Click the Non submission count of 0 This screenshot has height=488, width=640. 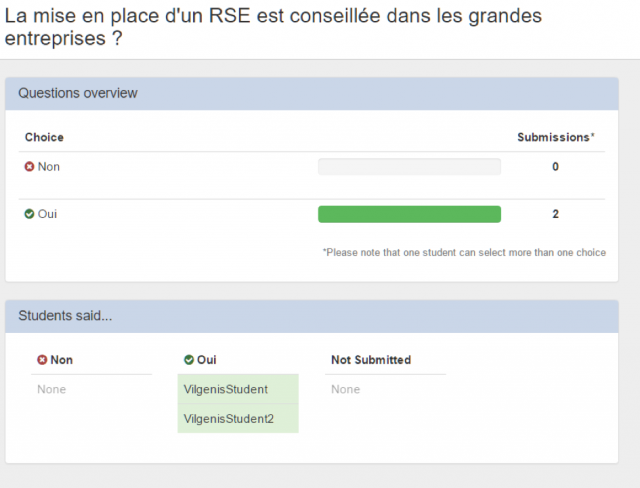coord(555,167)
